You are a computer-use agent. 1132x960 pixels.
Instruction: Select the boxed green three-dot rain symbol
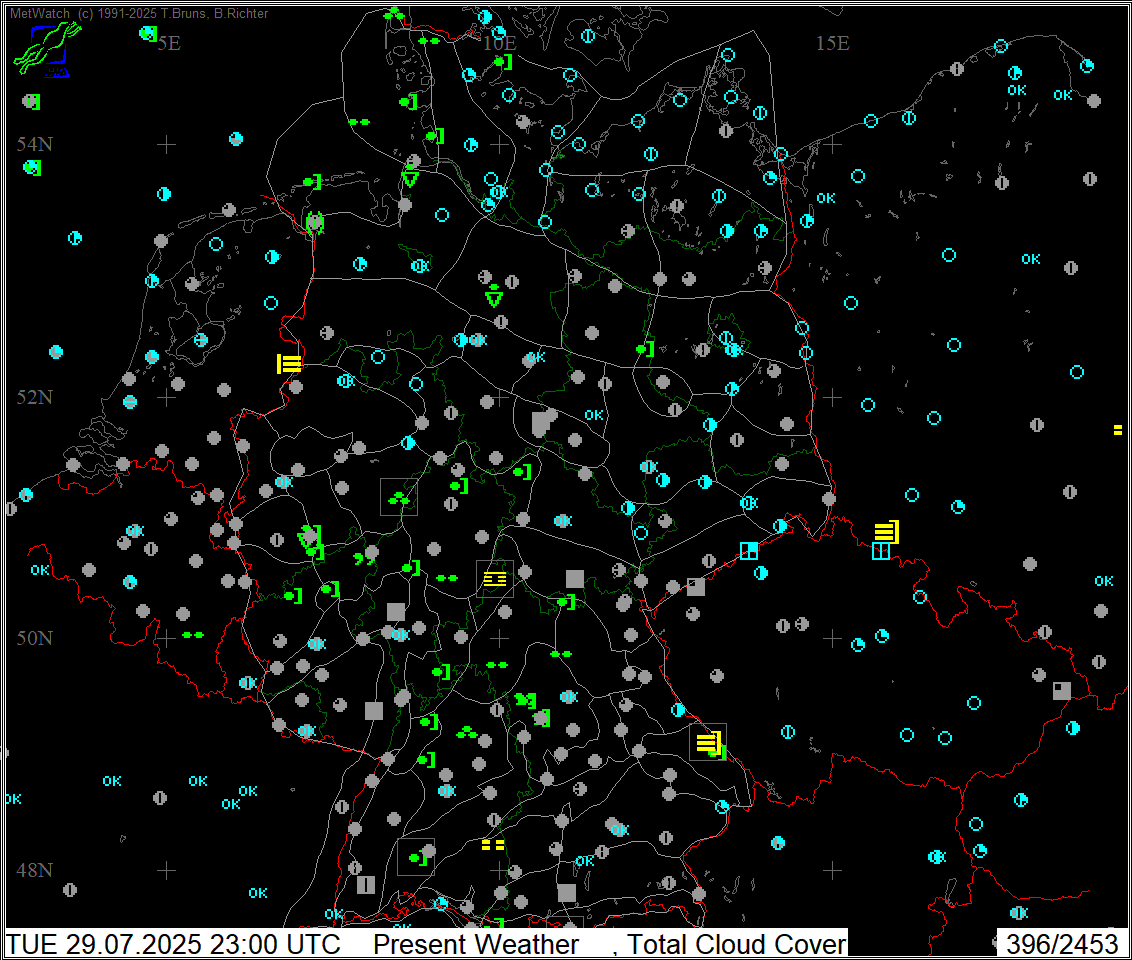click(x=399, y=497)
